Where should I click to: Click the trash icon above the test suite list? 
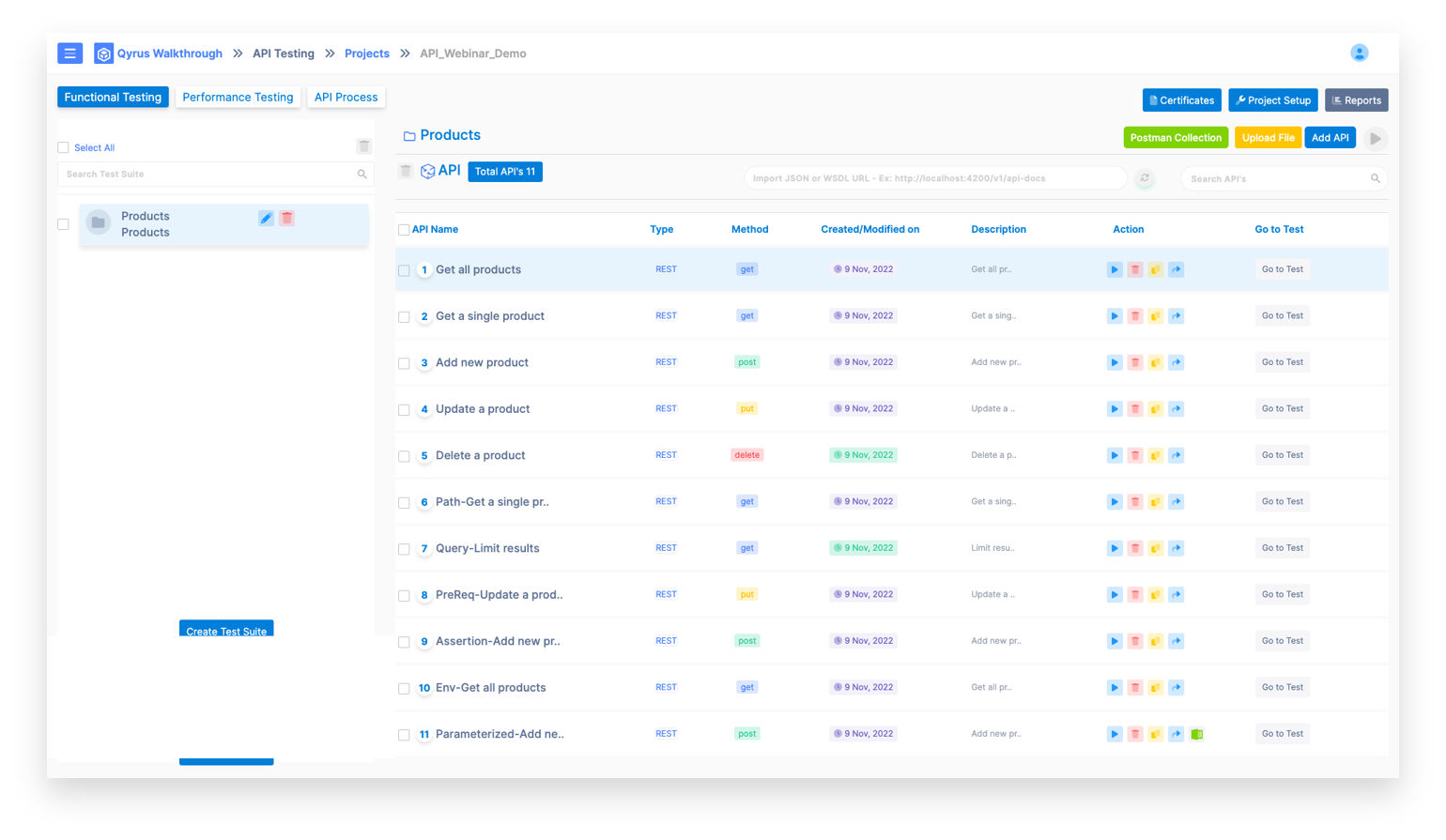(363, 145)
